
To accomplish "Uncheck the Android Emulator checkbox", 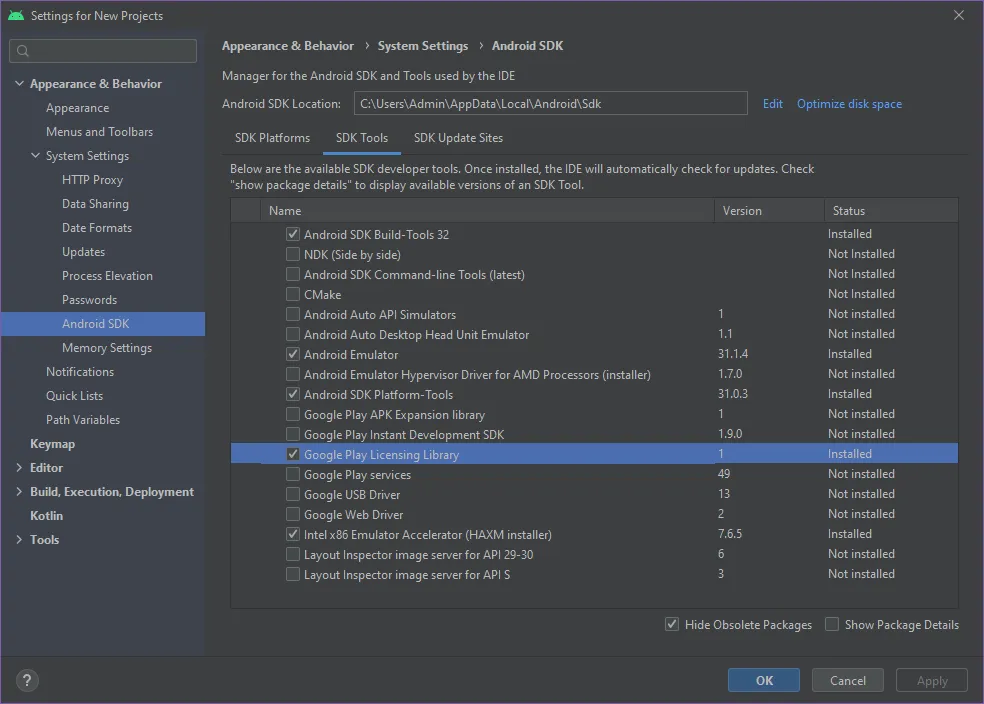I will 292,355.
